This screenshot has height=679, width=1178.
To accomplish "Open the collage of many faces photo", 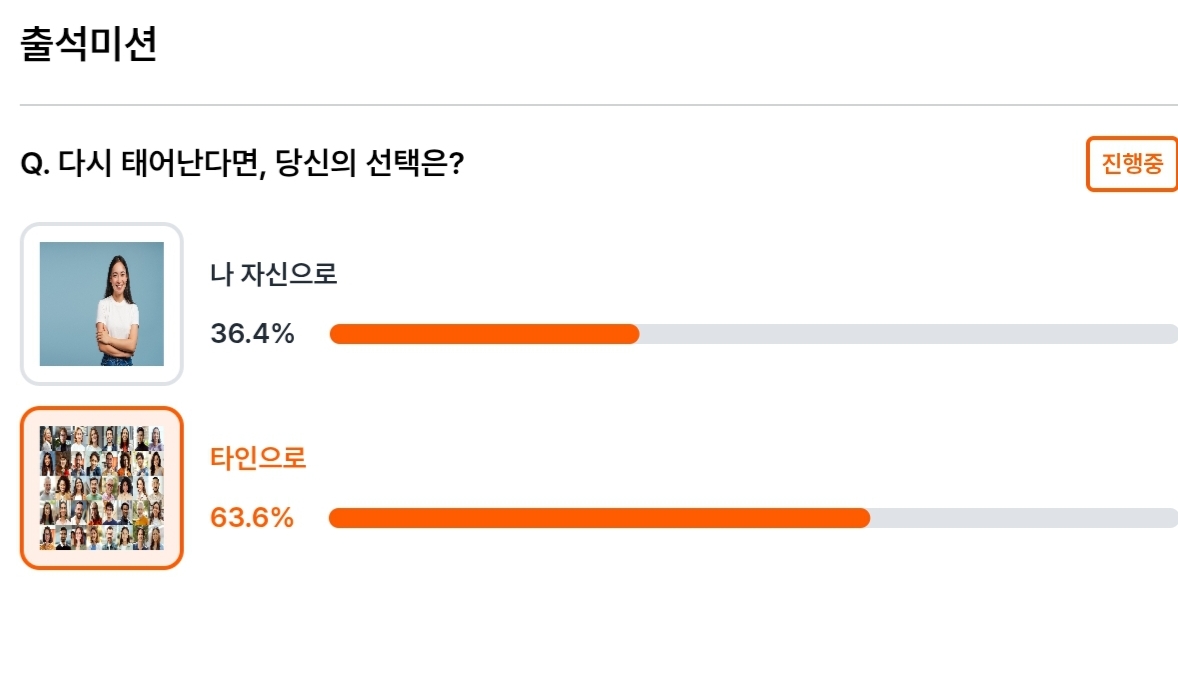I will pos(101,488).
